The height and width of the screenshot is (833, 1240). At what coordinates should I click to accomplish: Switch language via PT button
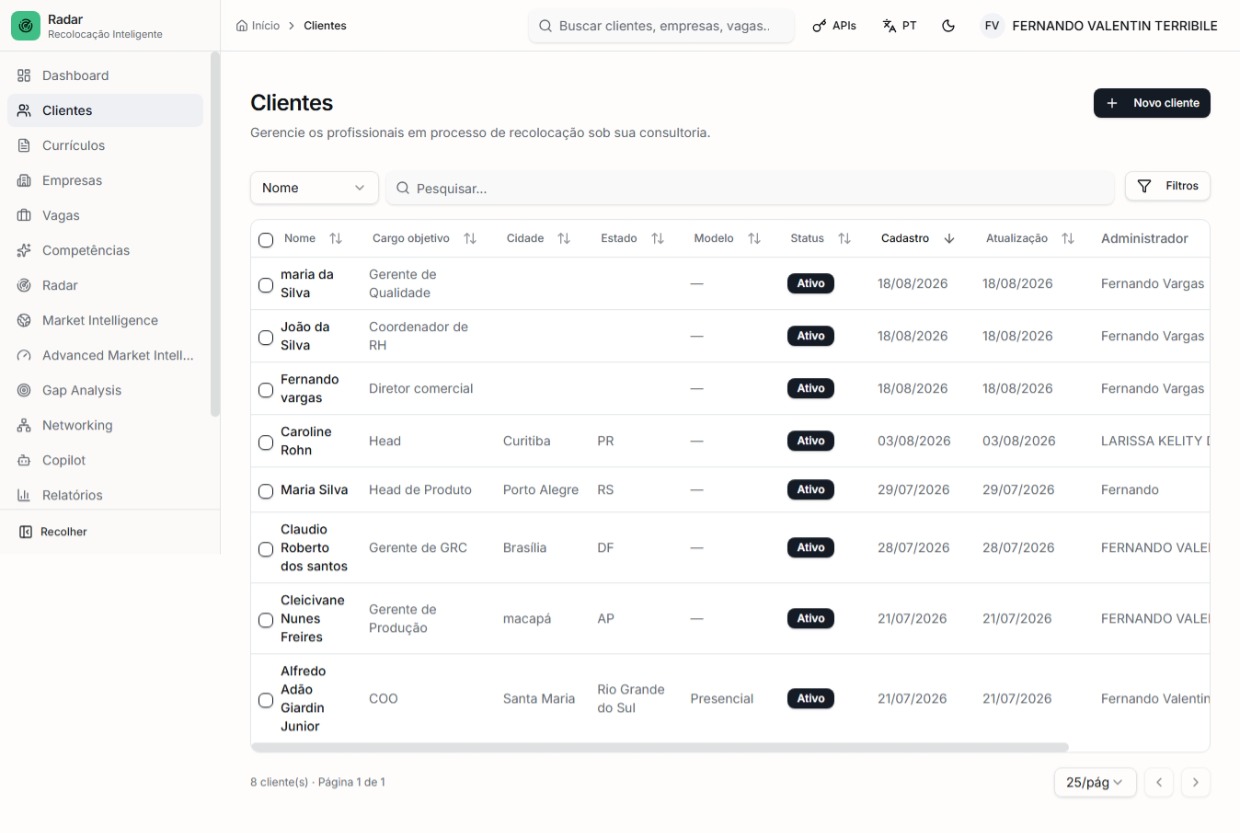900,26
